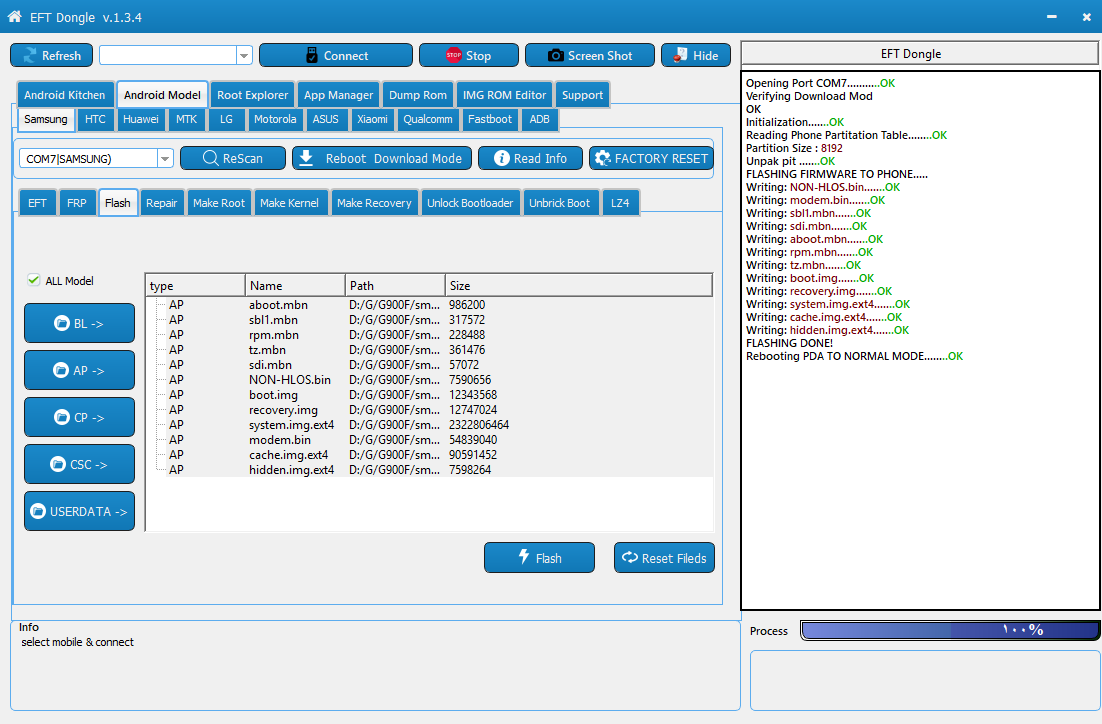Click size value 2322806464

(x=479, y=425)
